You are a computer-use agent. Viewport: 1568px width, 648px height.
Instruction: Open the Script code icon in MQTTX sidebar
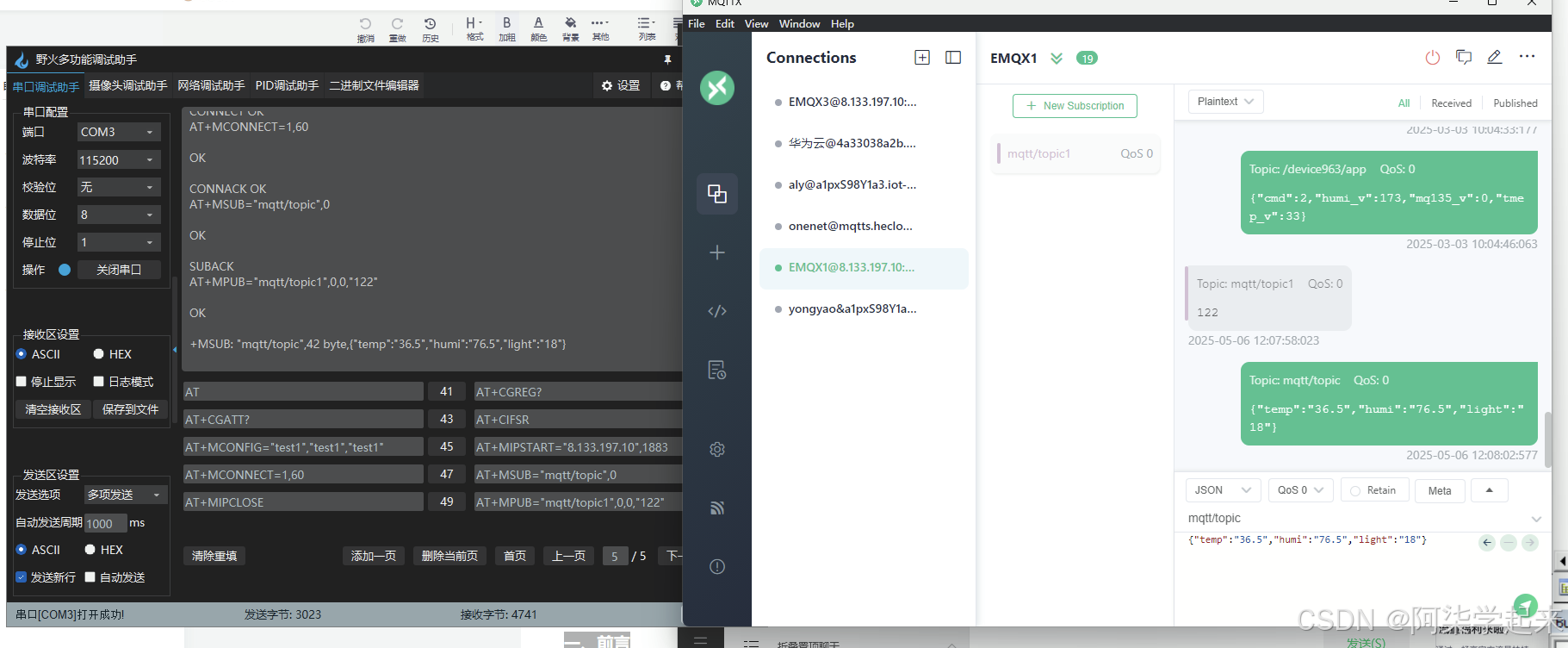(x=716, y=311)
